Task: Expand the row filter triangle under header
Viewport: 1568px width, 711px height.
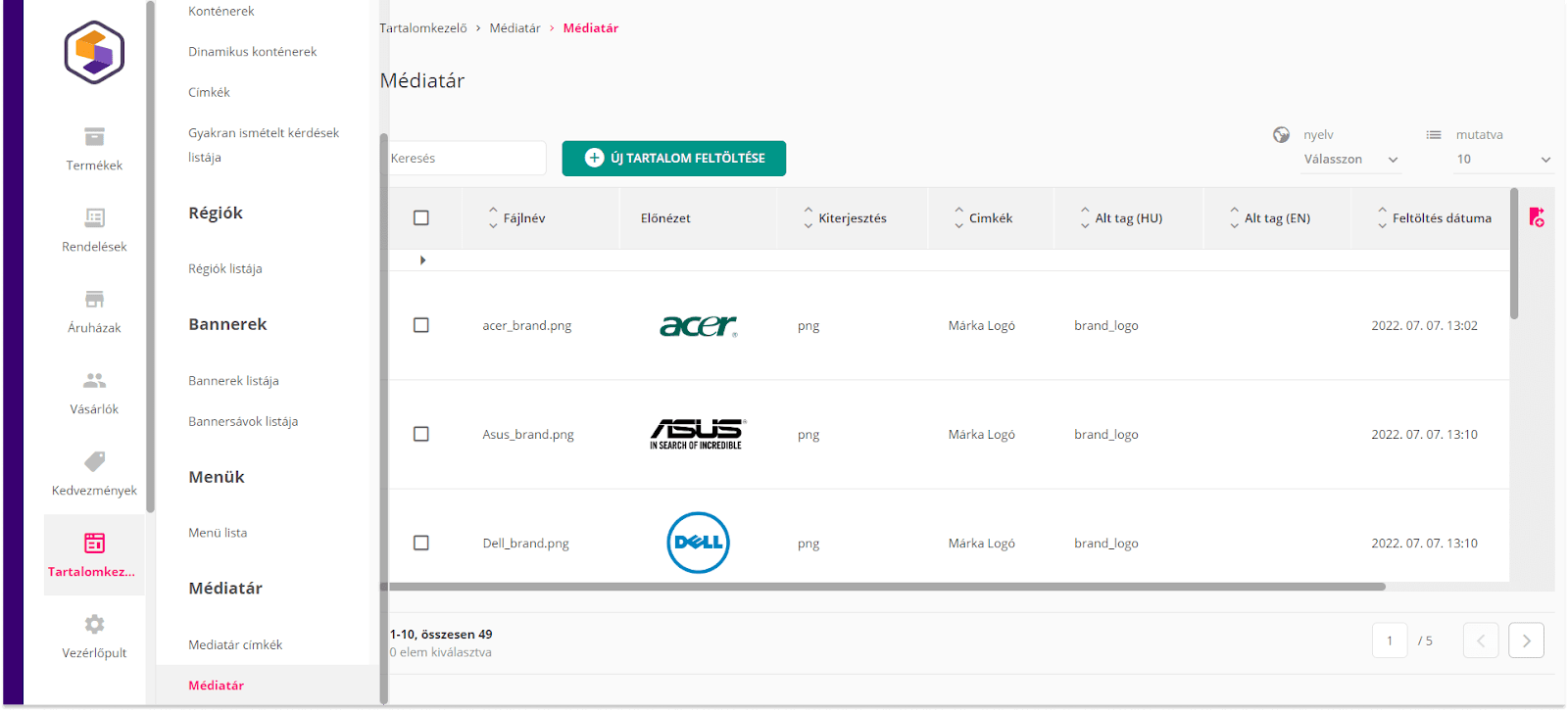Action: (422, 261)
